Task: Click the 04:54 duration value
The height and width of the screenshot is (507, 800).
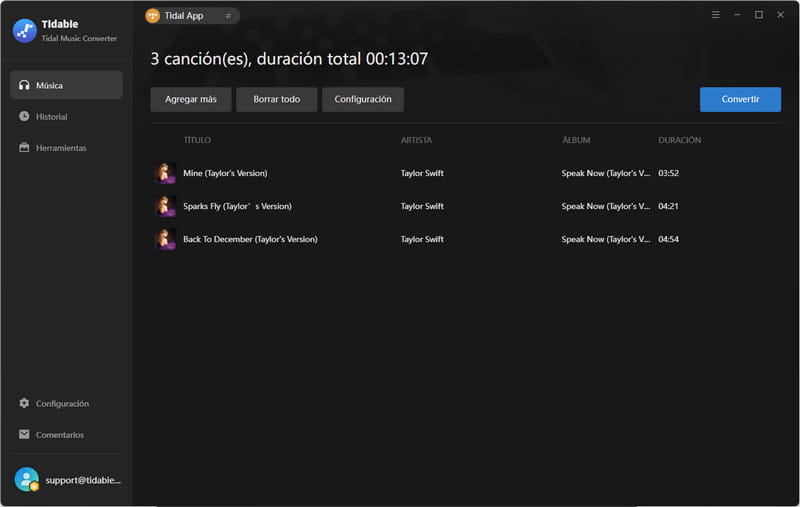Action: coord(668,239)
